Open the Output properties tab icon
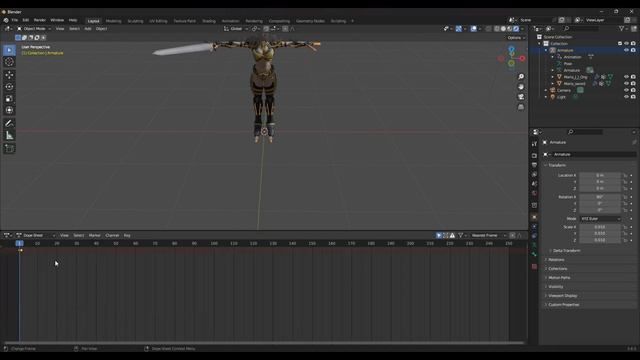 (534, 165)
